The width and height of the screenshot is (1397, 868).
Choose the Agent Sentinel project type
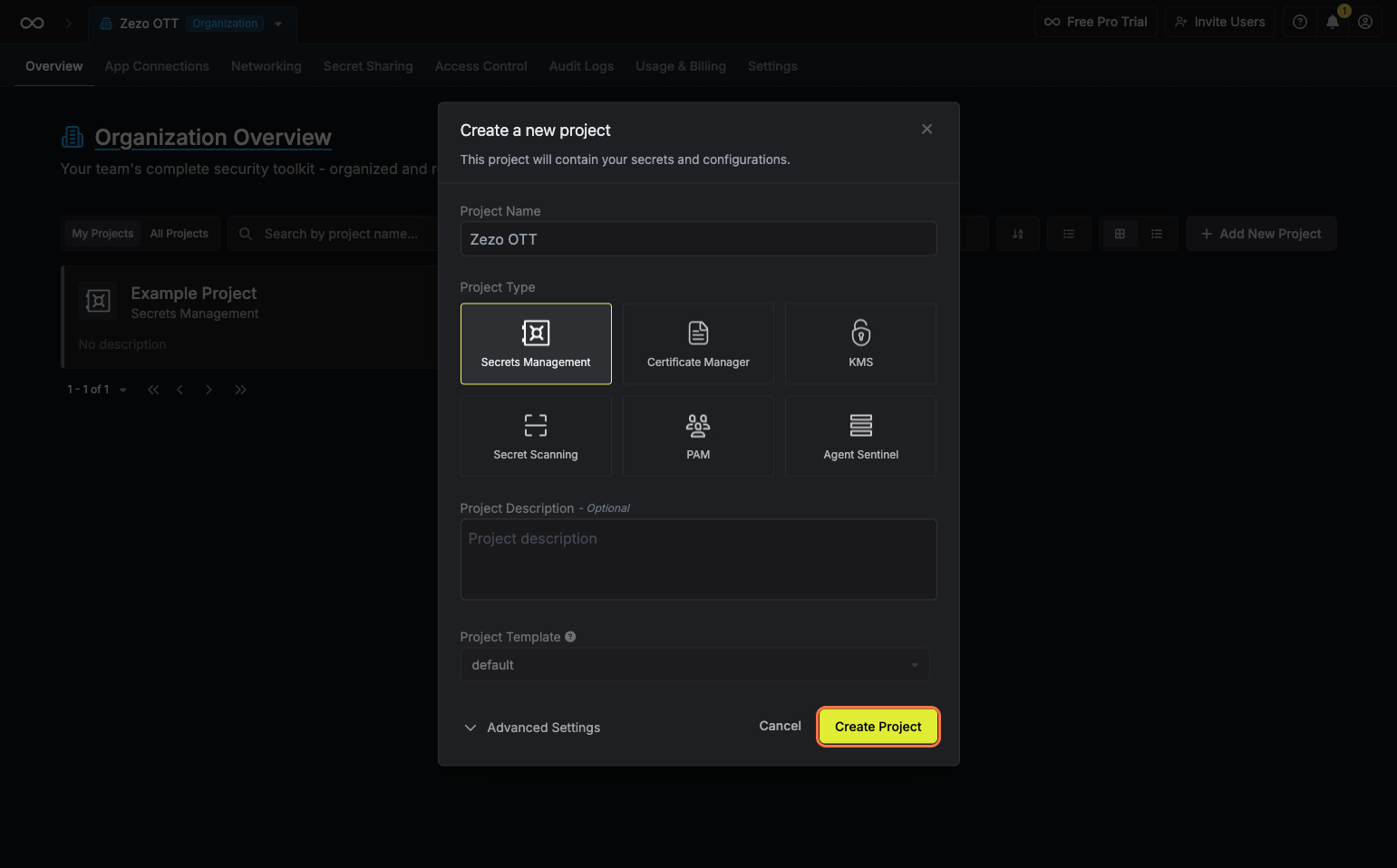860,437
